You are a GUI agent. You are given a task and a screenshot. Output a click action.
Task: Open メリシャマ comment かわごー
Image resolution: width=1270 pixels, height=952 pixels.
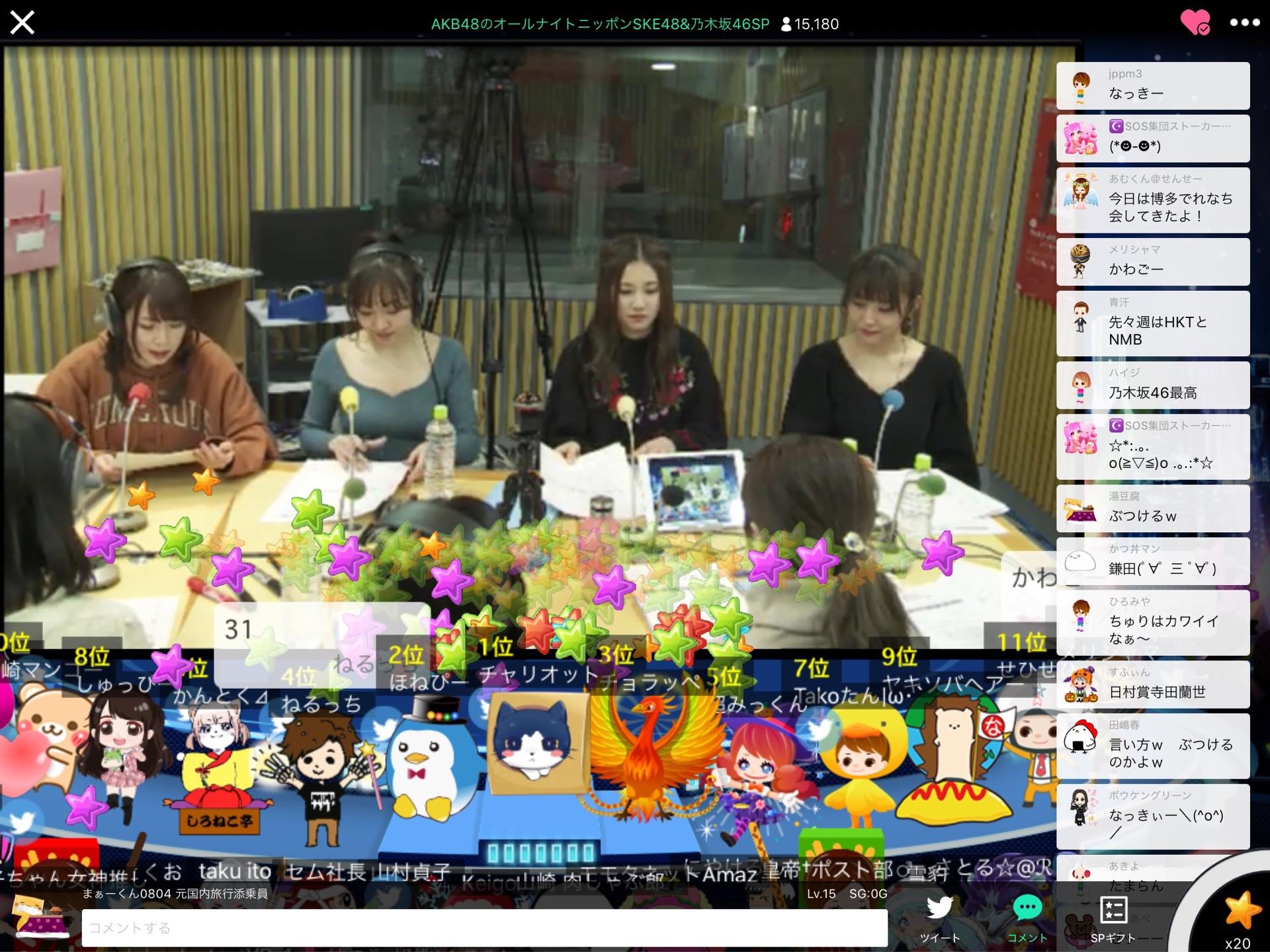(x=1153, y=262)
